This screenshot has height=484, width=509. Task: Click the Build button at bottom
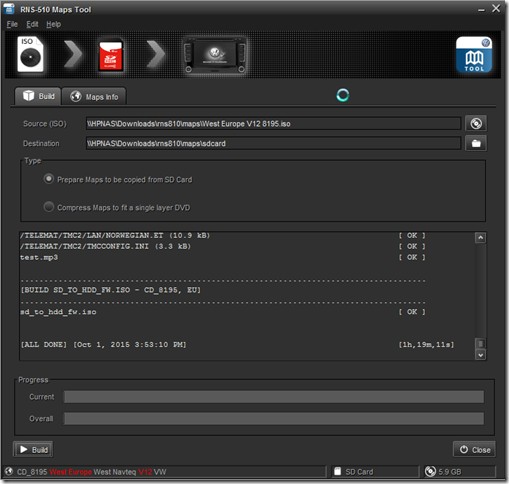(x=33, y=450)
